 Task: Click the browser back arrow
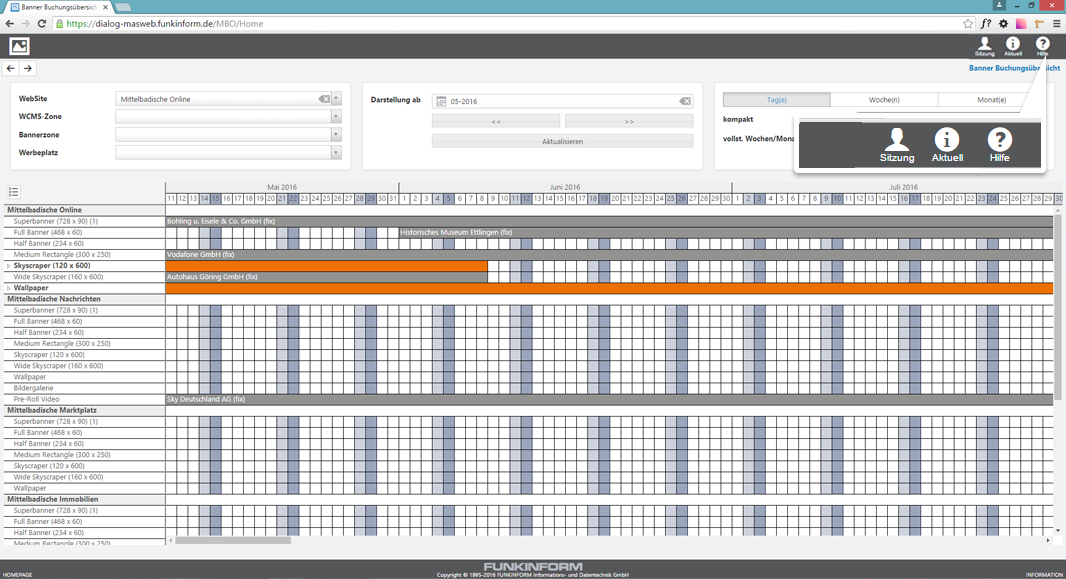(10, 24)
